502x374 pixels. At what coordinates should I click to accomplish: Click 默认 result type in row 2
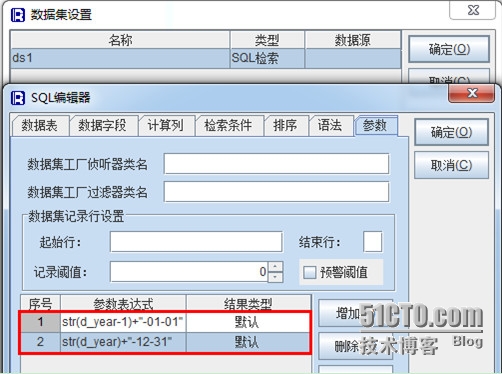248,342
